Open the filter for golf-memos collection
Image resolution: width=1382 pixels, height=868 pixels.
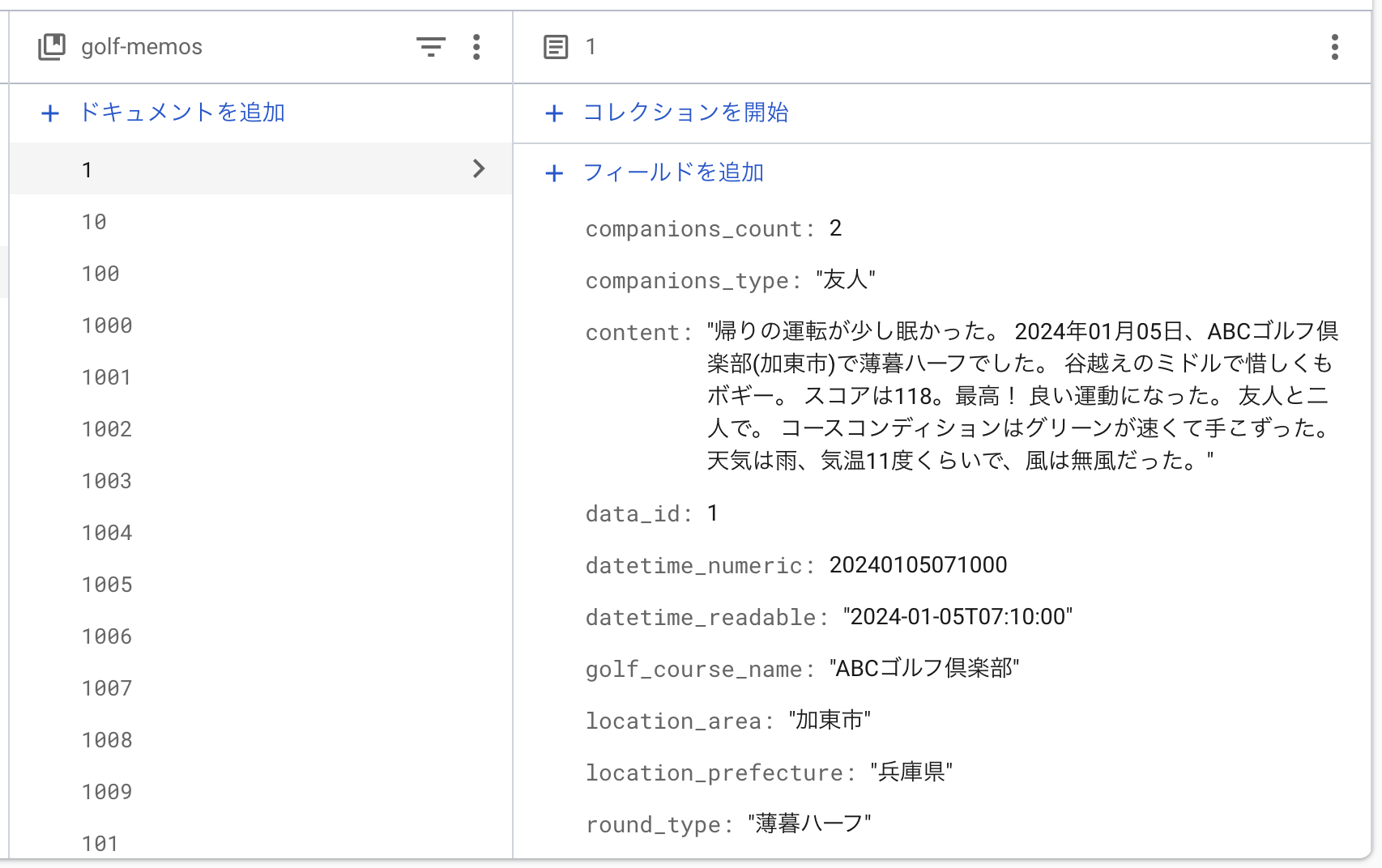pyautogui.click(x=432, y=48)
